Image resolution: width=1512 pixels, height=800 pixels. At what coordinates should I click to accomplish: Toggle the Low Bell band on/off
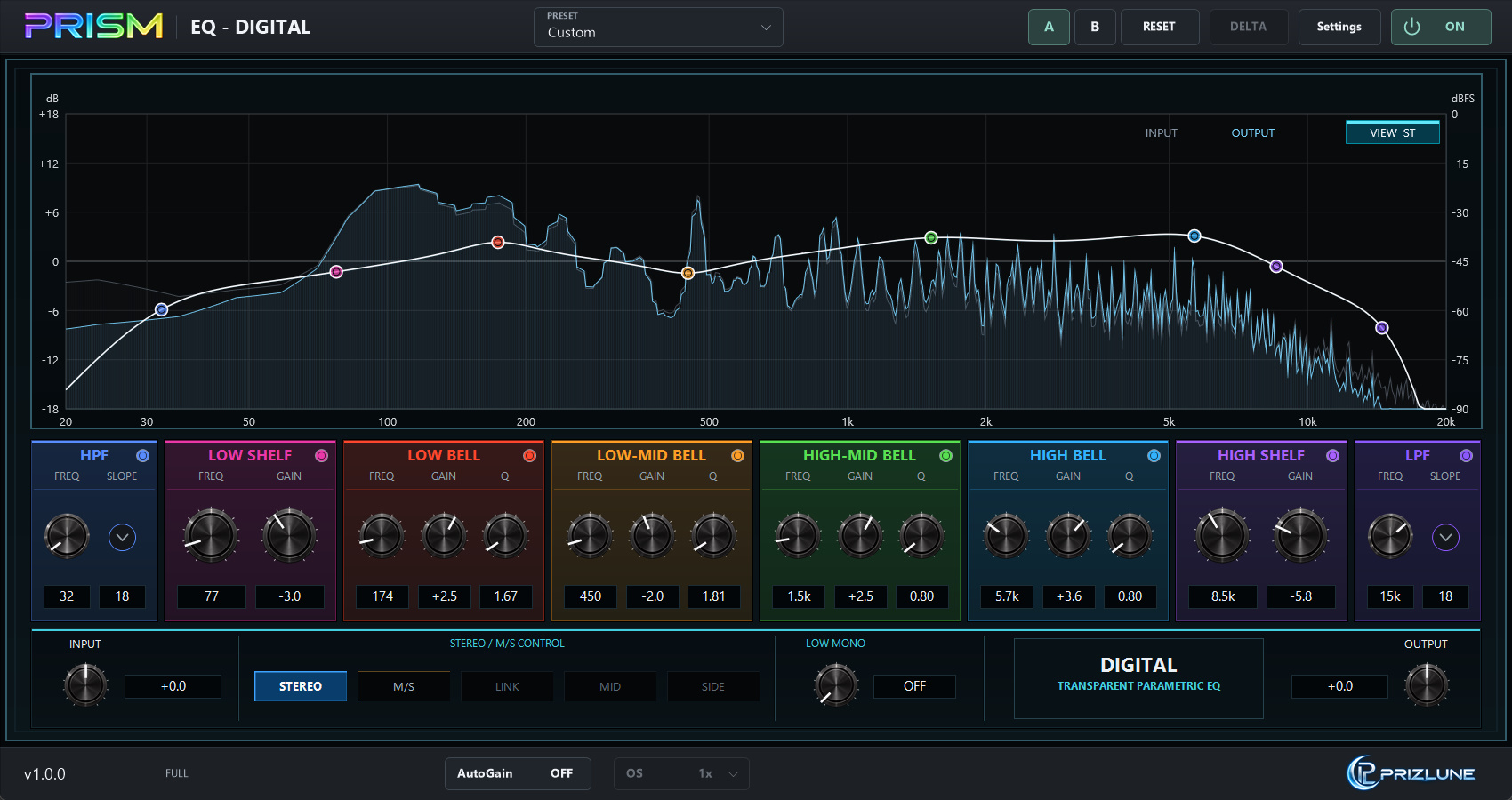click(x=530, y=455)
